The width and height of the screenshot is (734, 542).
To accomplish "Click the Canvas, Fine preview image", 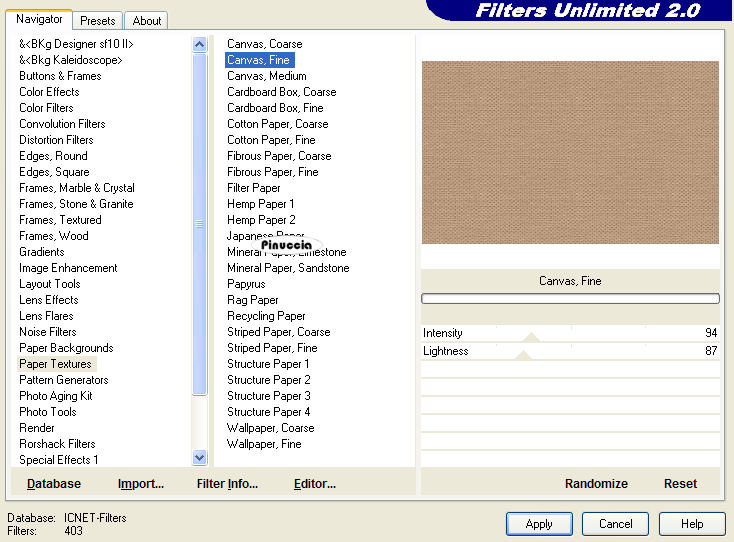I will (x=570, y=153).
